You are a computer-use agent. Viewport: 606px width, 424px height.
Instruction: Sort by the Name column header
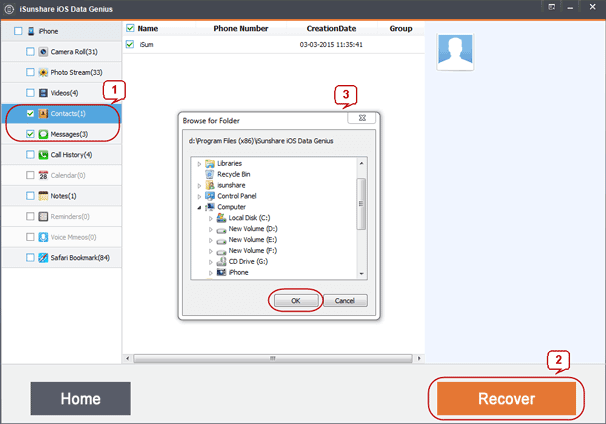coord(148,29)
